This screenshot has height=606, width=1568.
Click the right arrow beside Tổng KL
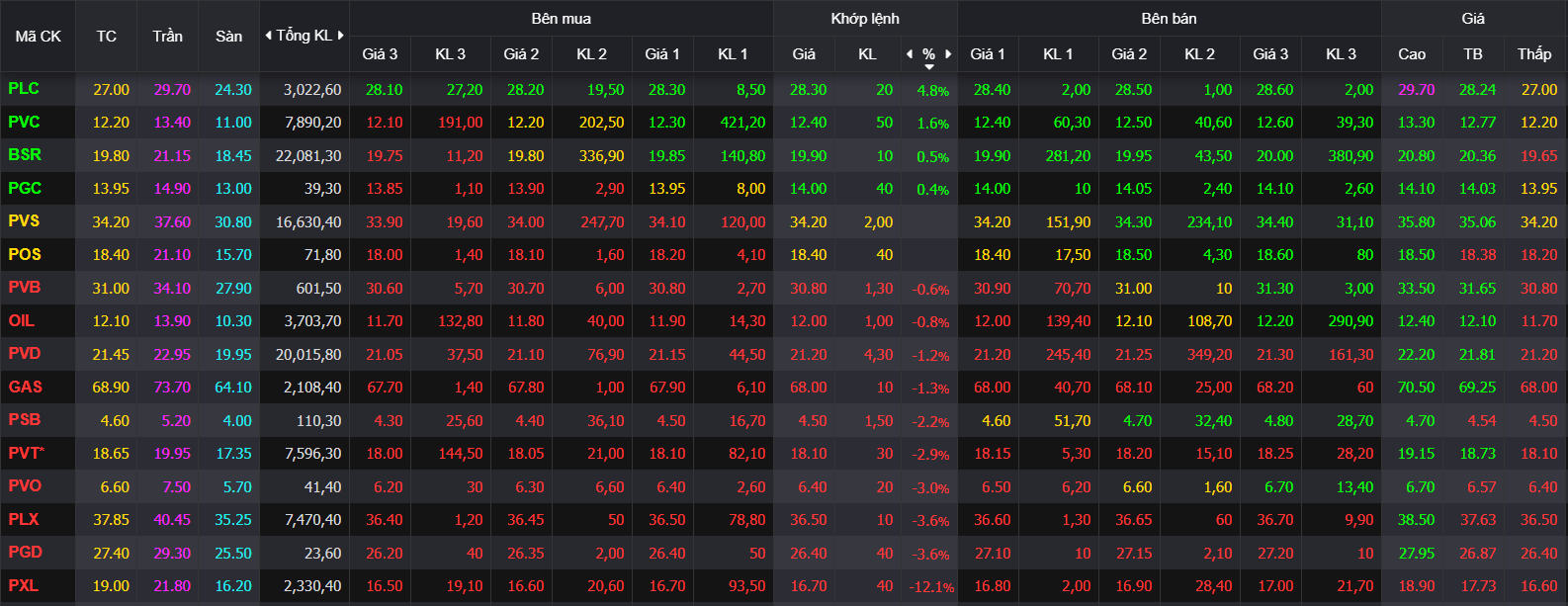(341, 36)
